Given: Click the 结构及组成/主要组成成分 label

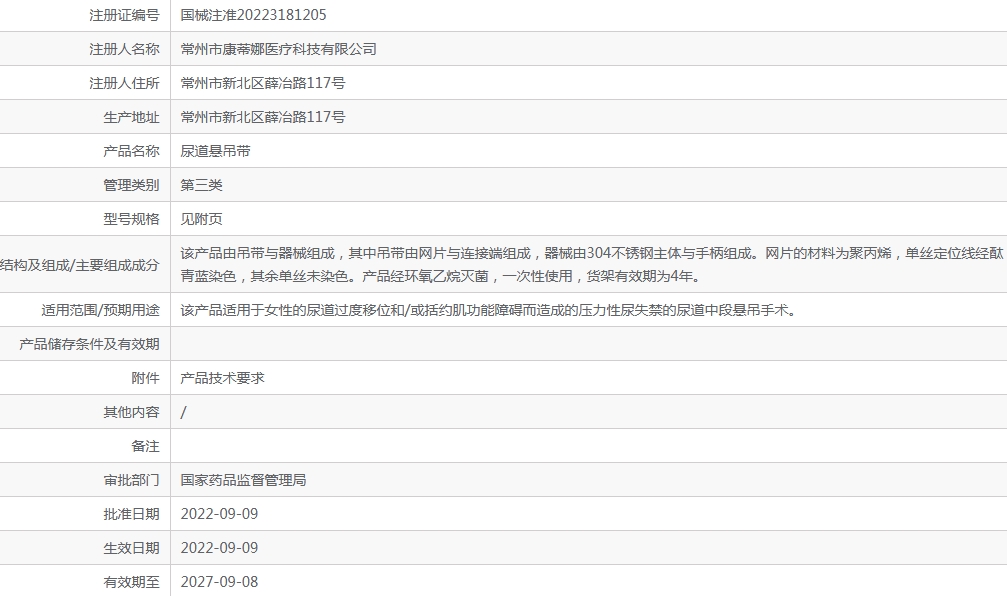Looking at the screenshot, I should point(80,265).
